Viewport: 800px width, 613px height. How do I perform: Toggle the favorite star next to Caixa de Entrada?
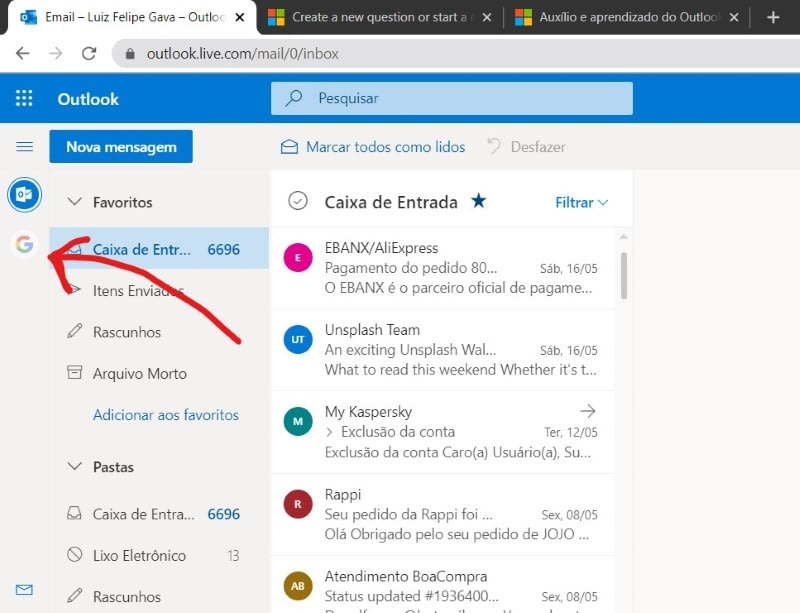point(479,200)
